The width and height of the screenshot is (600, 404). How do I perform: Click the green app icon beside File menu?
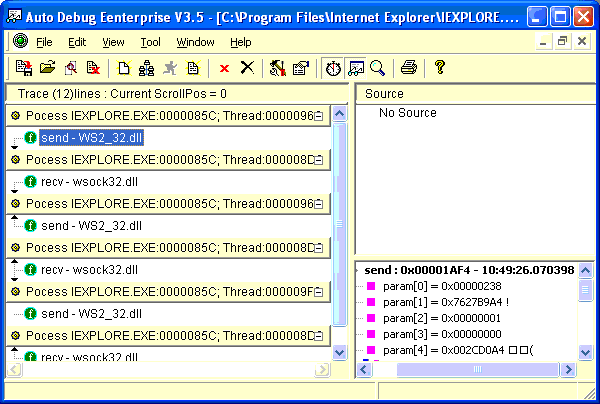click(x=21, y=41)
